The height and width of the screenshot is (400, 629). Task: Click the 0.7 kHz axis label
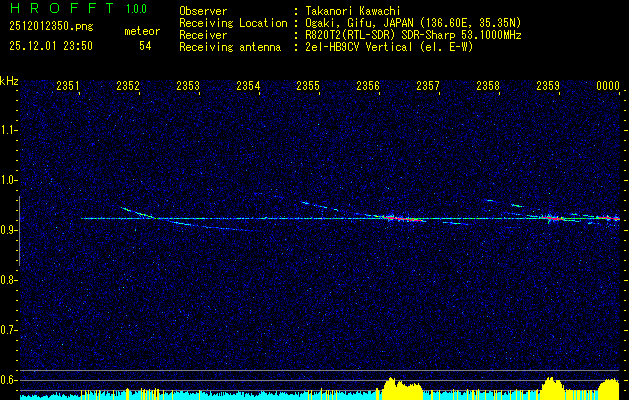coord(8,330)
